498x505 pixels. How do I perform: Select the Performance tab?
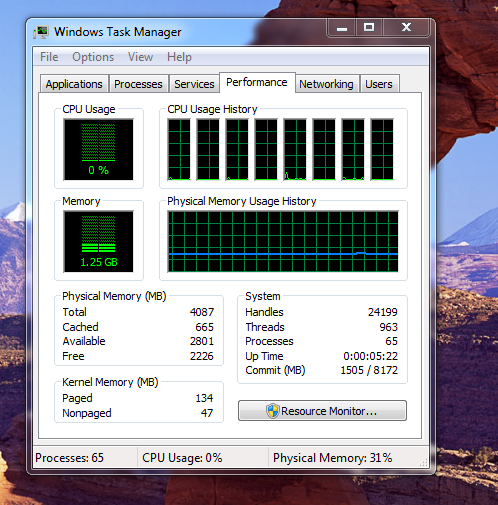click(257, 82)
